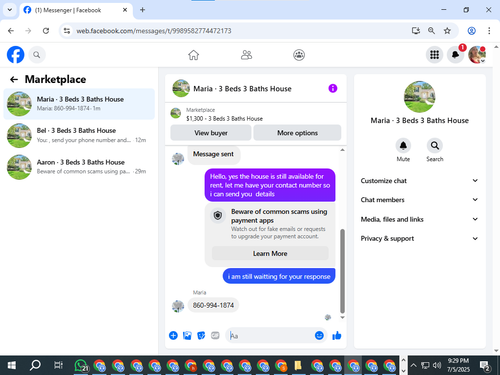Choose a sticker from the composer
The width and height of the screenshot is (500, 375).
pyautogui.click(x=201, y=335)
